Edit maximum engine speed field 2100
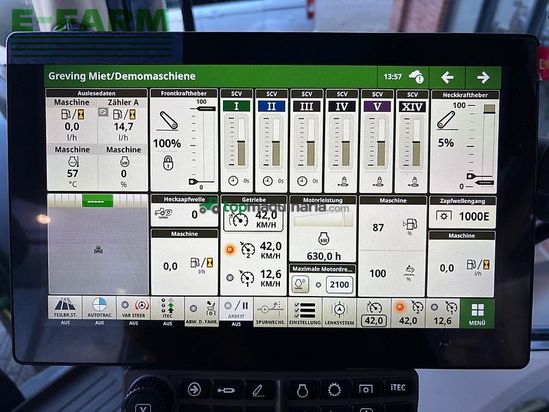 click(x=339, y=284)
